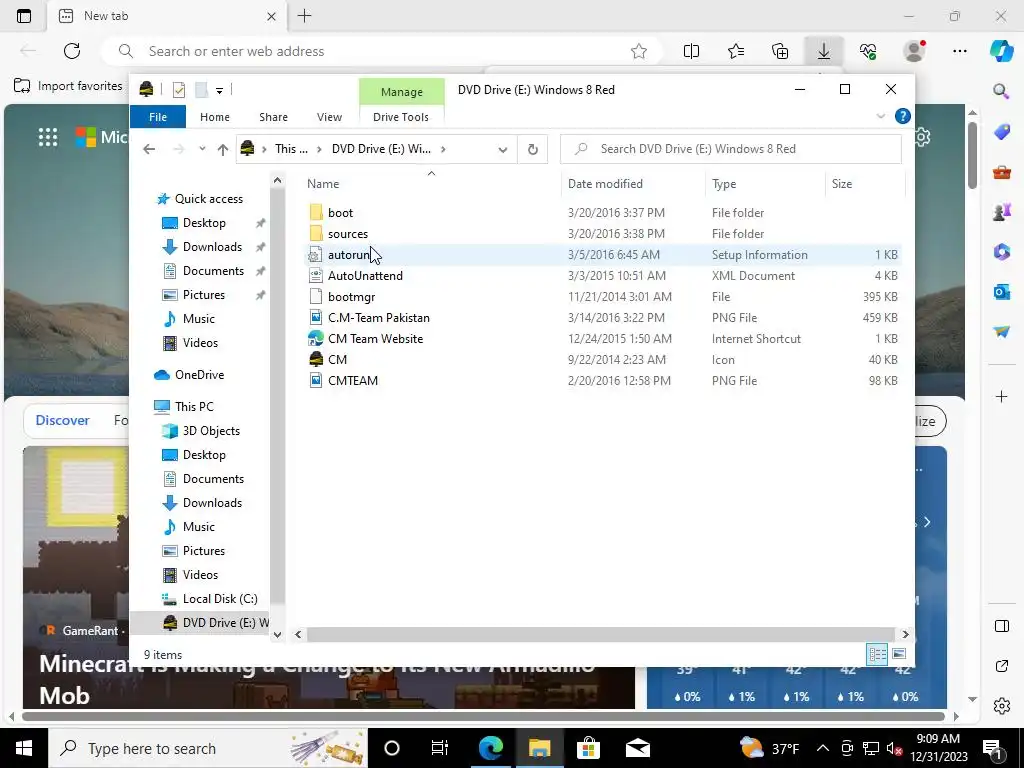Select the sources folder

pos(347,234)
